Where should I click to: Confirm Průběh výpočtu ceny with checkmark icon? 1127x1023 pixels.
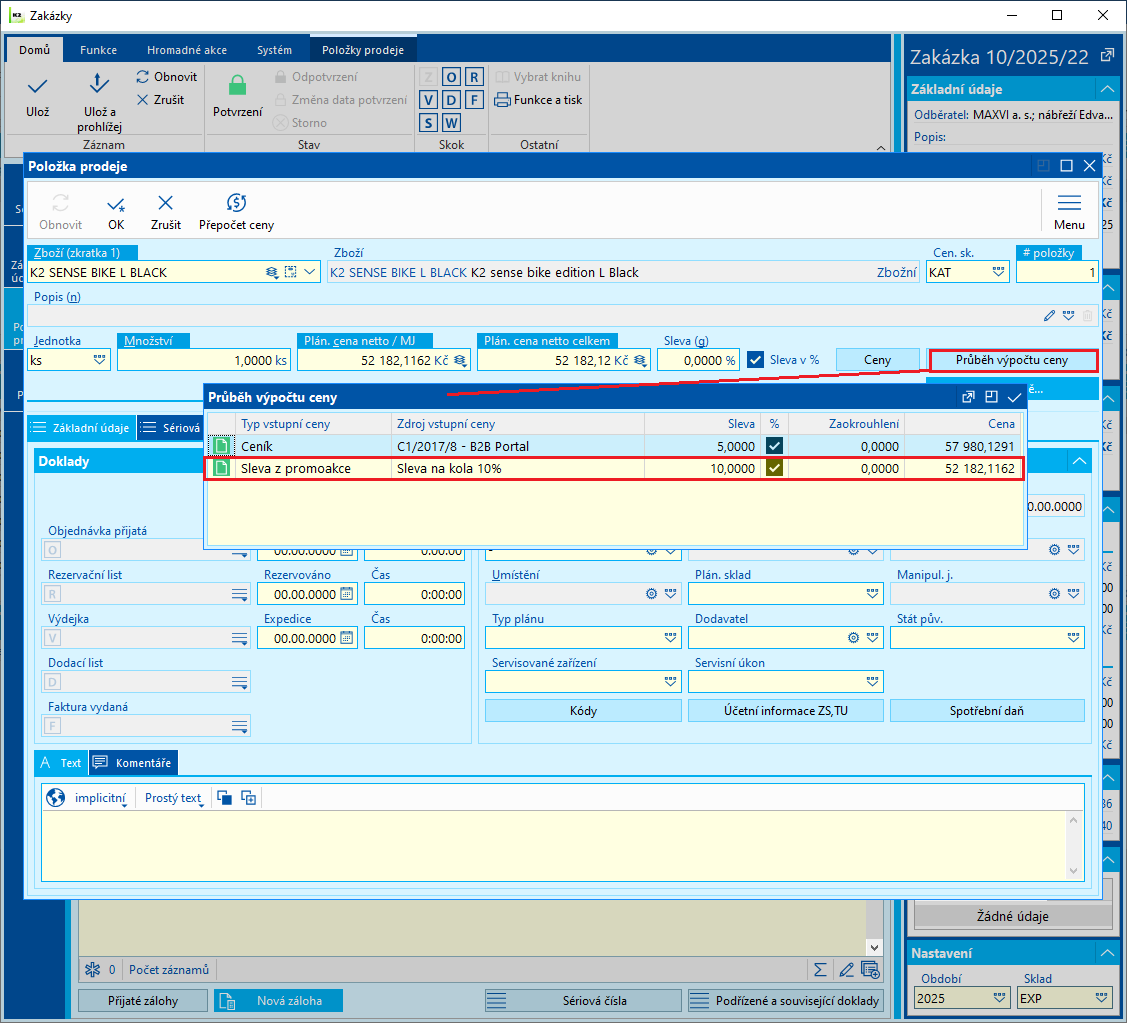(1014, 397)
